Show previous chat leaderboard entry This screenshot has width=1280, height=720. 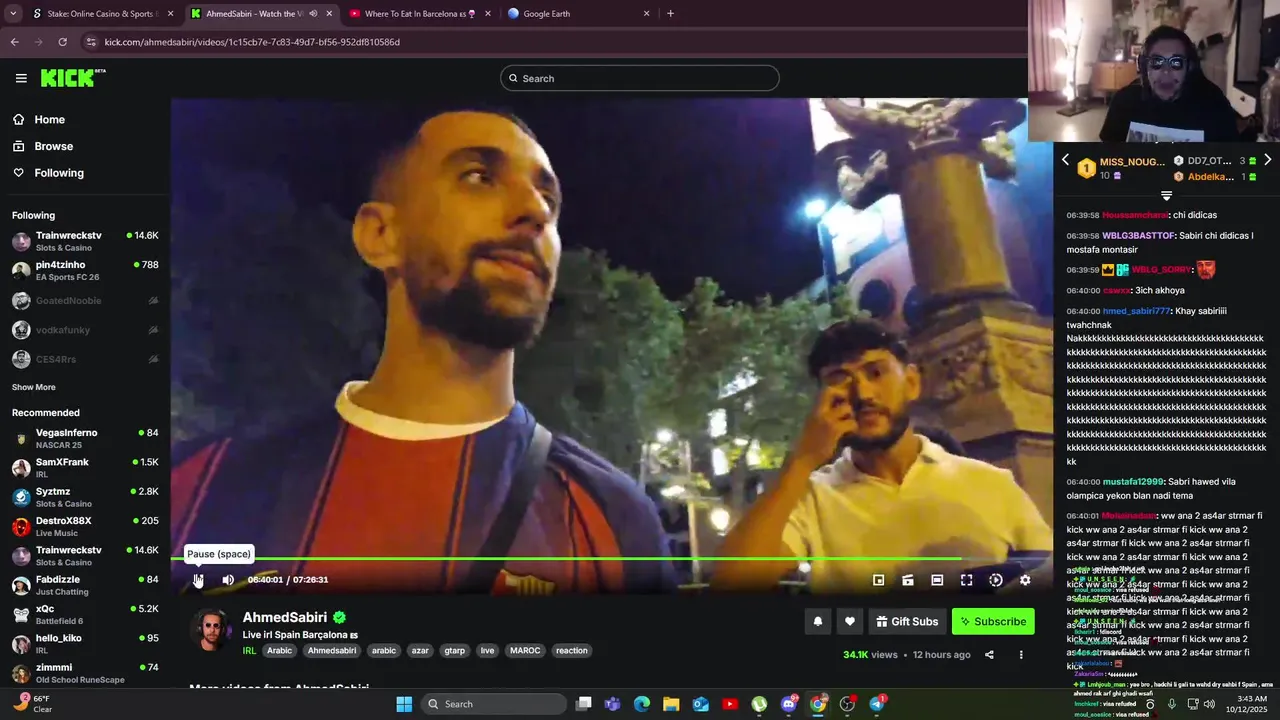click(1065, 160)
